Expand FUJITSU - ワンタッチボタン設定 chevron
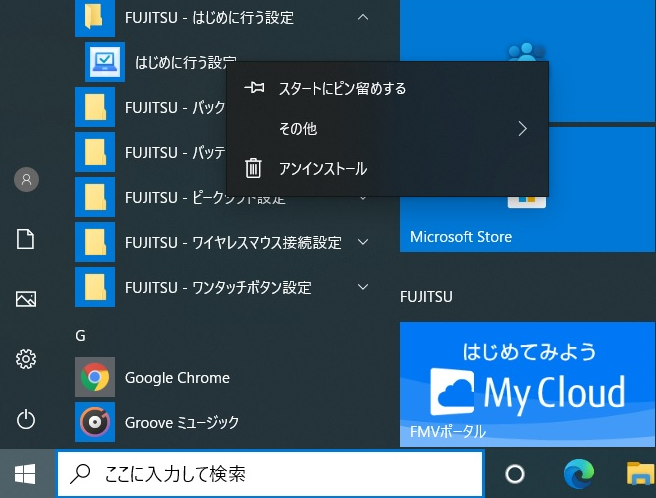Viewport: 656px width, 498px height. 363,287
